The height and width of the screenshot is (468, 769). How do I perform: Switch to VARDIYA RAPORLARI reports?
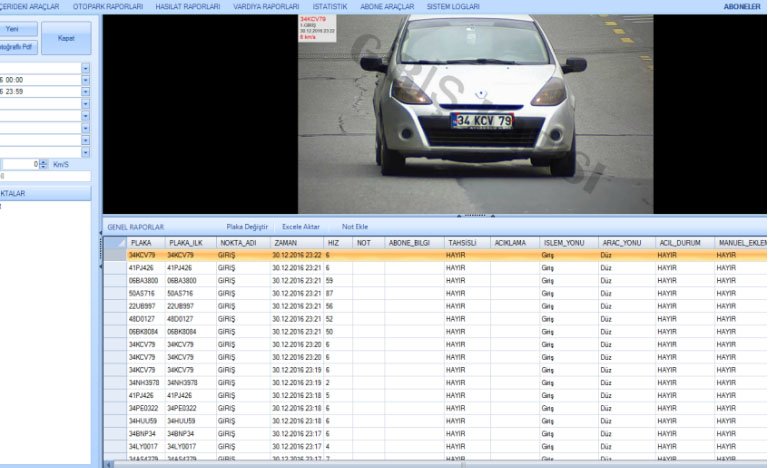click(266, 7)
